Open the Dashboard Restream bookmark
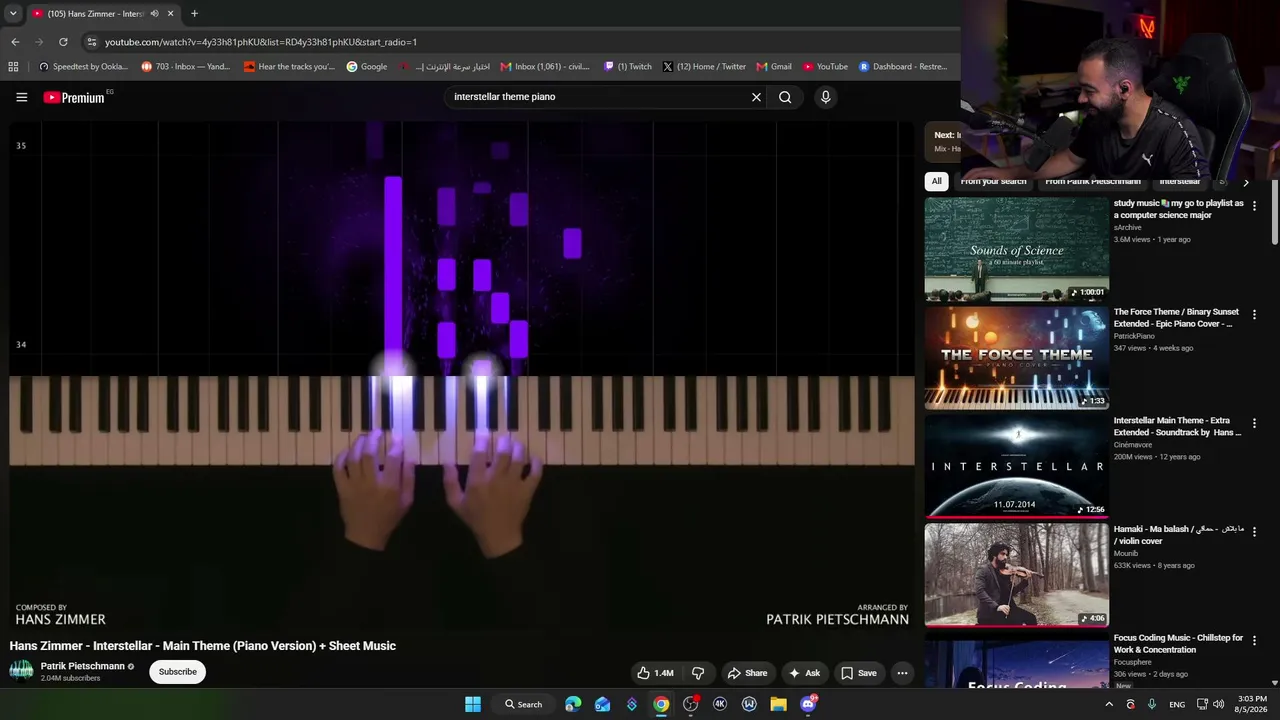Viewport: 1280px width, 720px height. (903, 67)
